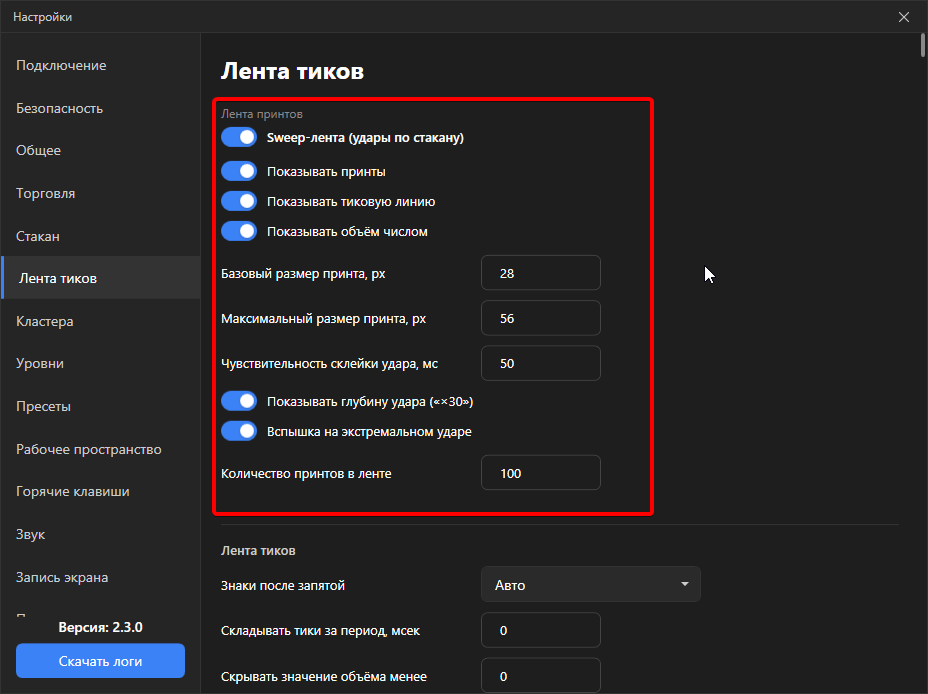This screenshot has width=928, height=694.
Task: Go to the Уровни section
Action: pyautogui.click(x=101, y=363)
